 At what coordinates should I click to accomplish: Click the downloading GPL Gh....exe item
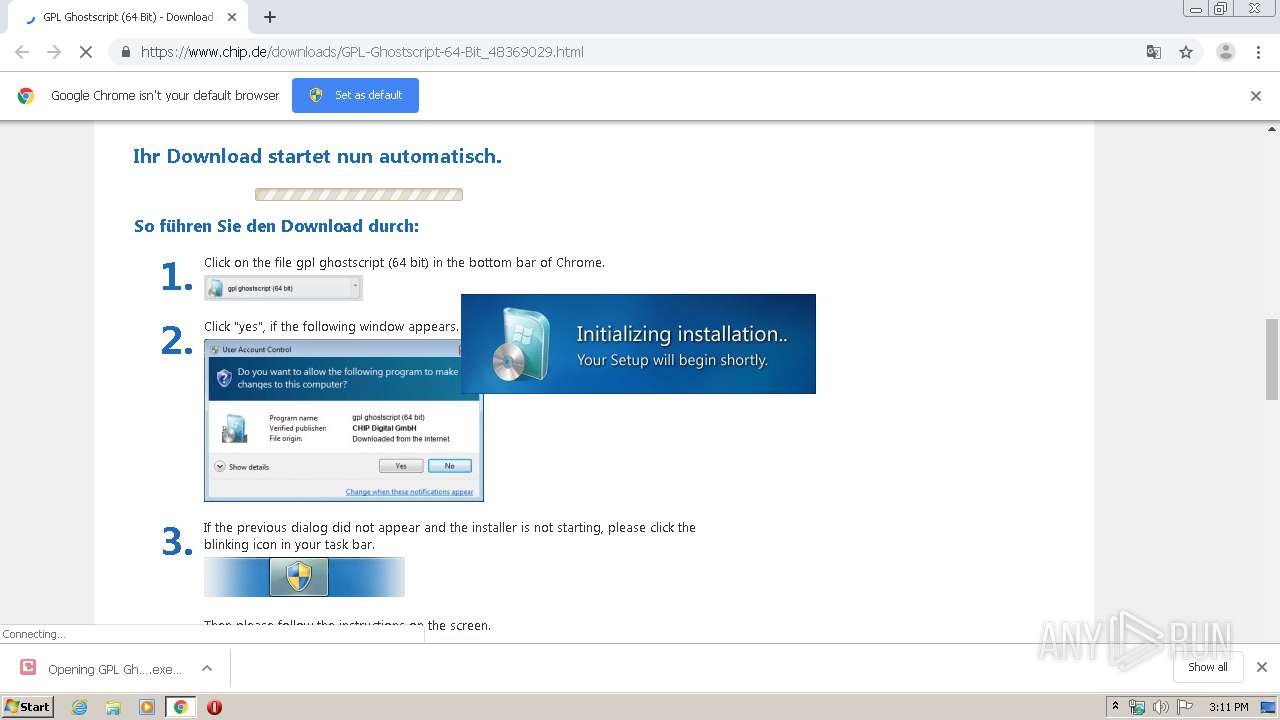115,669
